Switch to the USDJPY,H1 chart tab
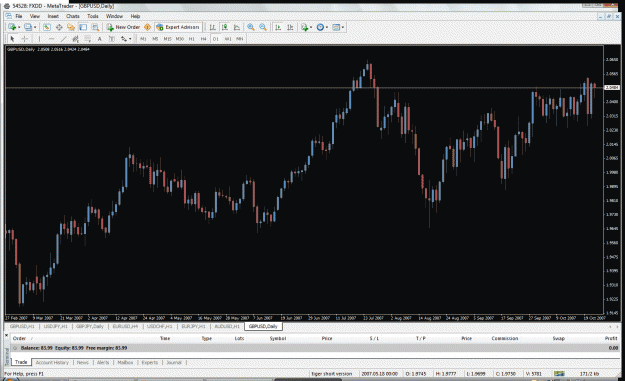 click(55, 326)
